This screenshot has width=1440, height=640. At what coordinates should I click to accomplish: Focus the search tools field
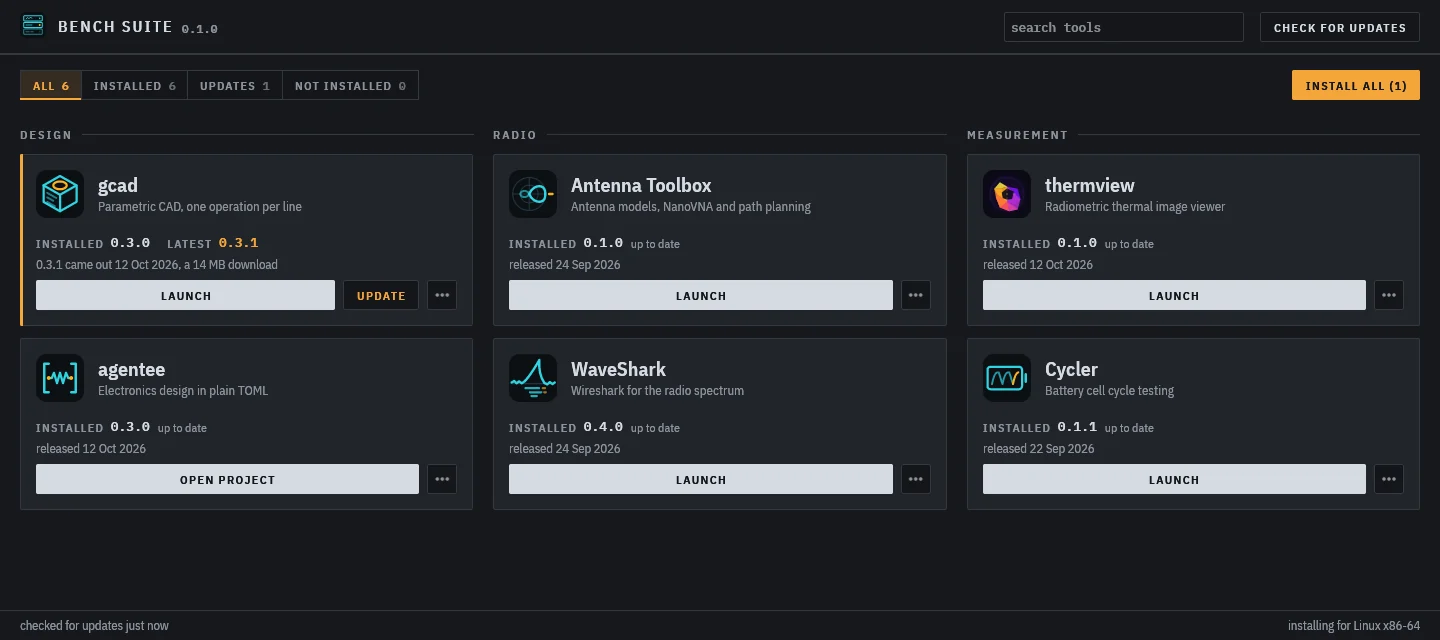(x=1124, y=27)
